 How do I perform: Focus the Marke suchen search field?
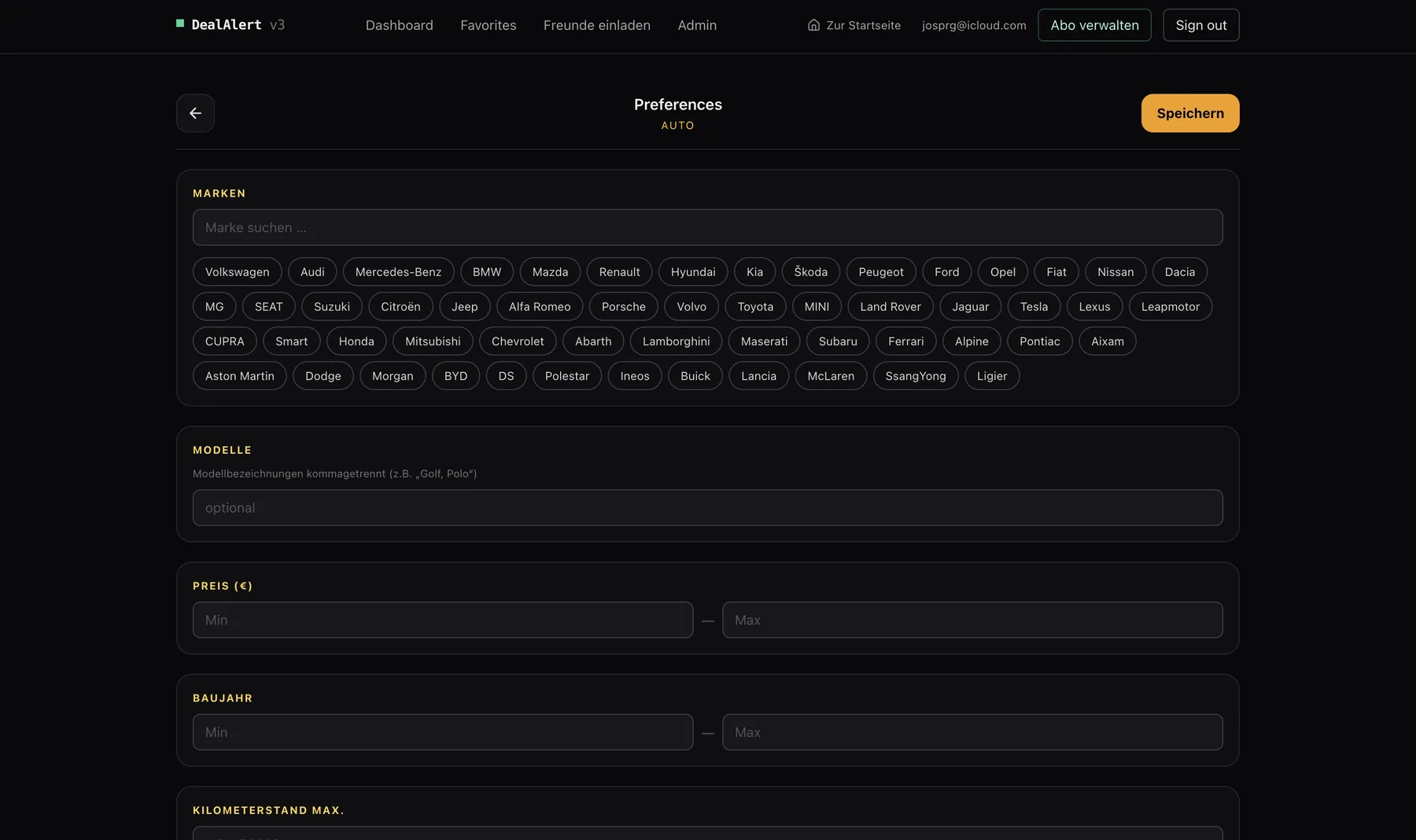click(x=708, y=227)
